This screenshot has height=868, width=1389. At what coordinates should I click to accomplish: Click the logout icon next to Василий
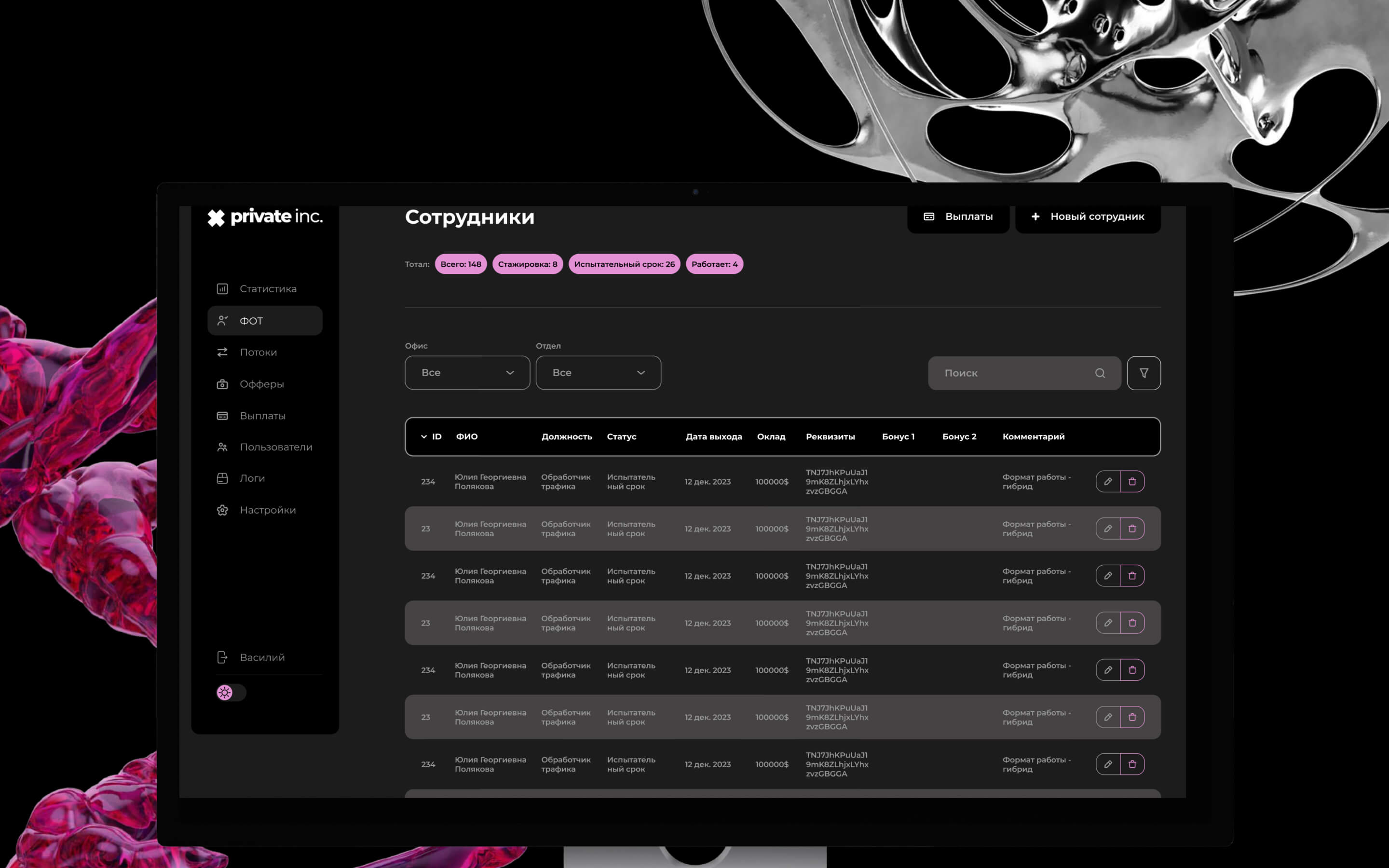[222, 657]
